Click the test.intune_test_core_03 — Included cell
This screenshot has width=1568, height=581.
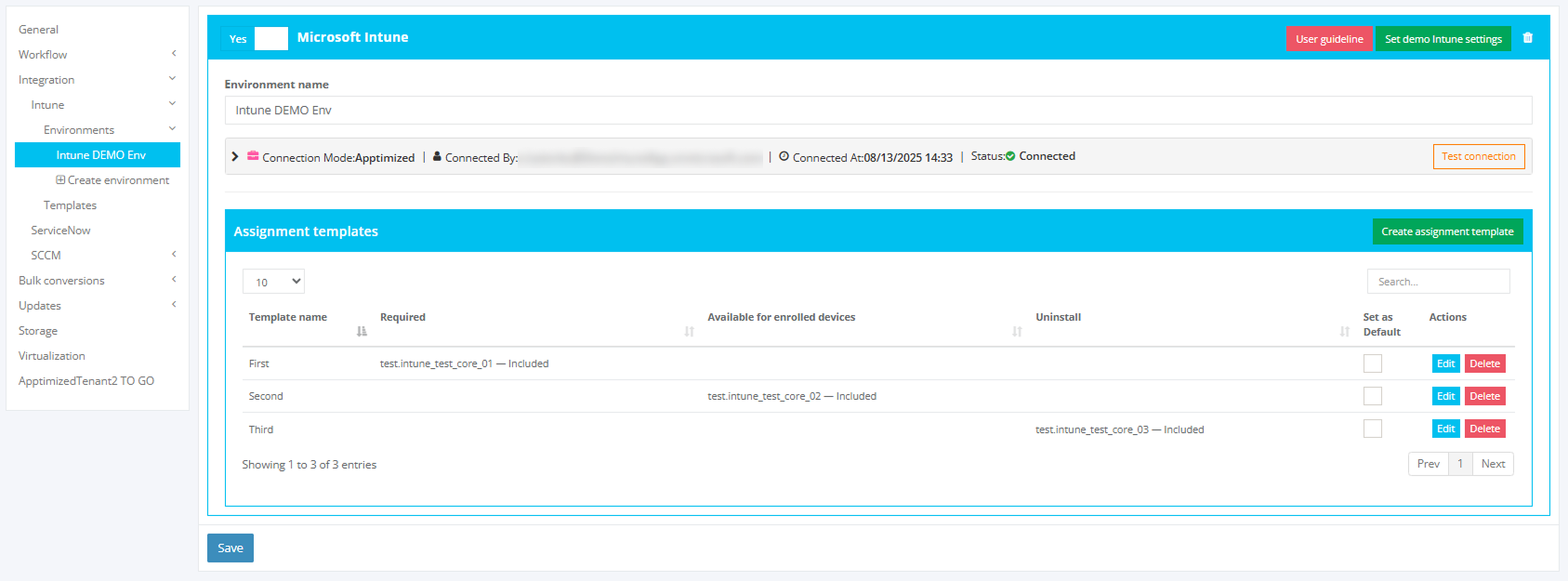[x=1120, y=429]
